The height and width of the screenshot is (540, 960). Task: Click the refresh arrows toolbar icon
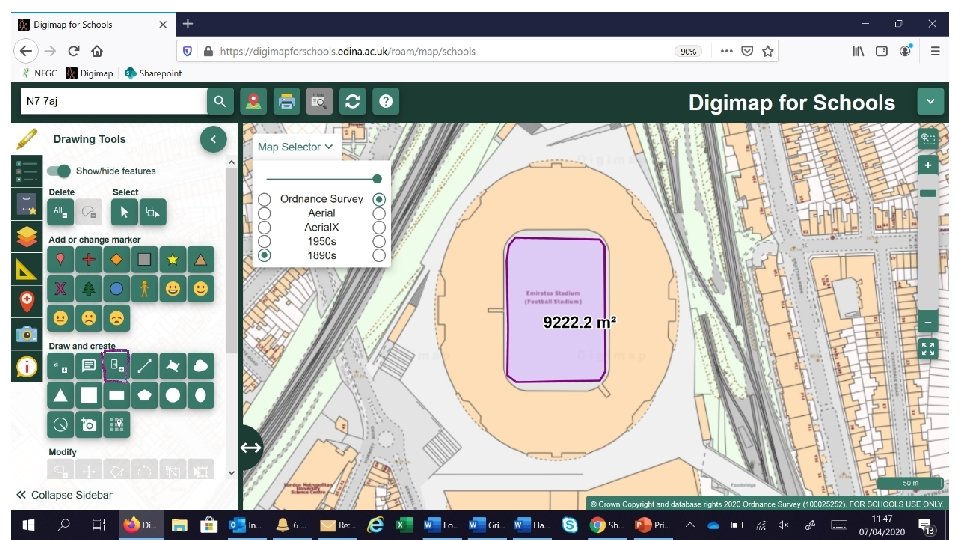click(353, 102)
